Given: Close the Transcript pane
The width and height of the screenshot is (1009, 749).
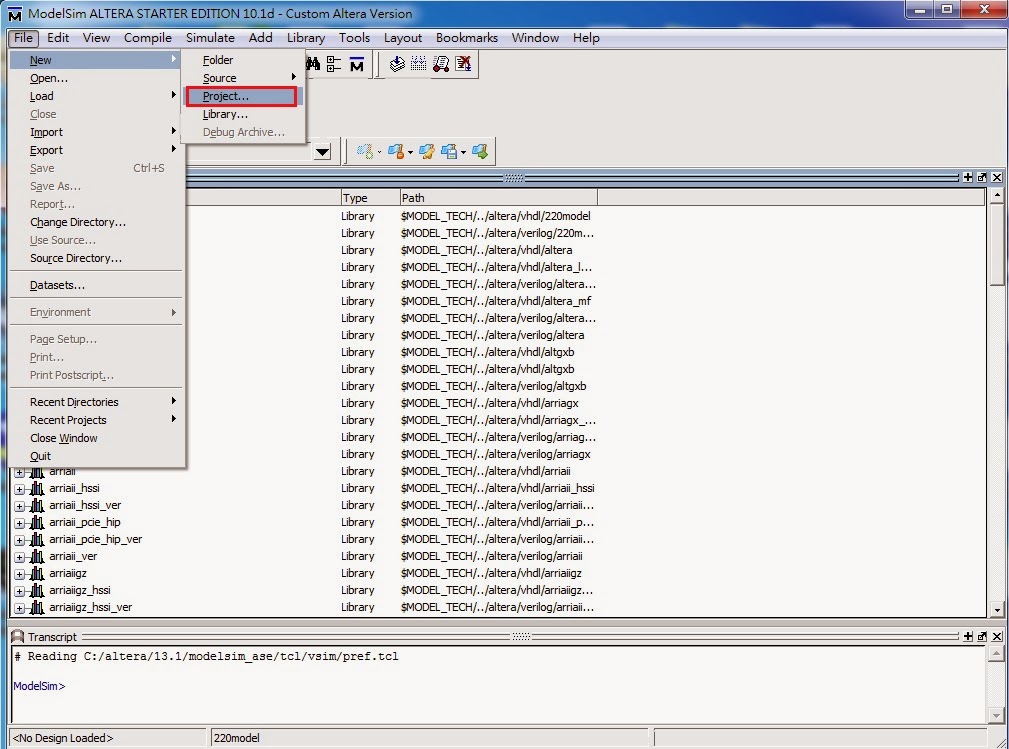Looking at the screenshot, I should coord(997,636).
